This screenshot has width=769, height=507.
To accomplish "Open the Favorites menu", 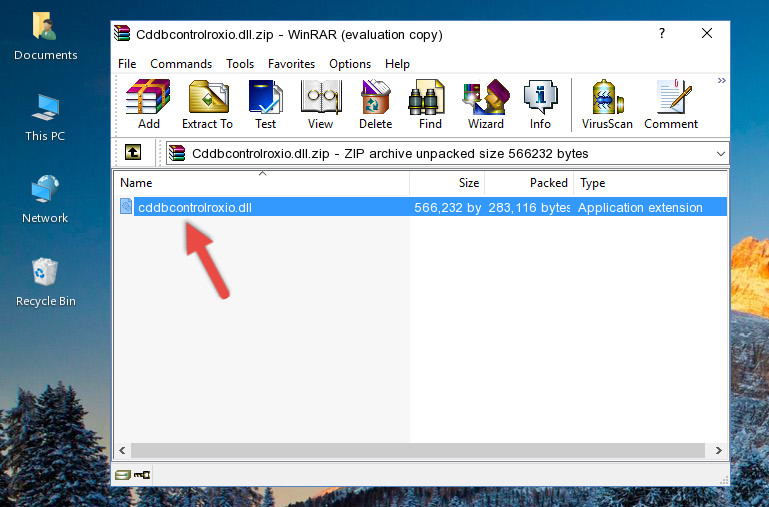I will click(x=291, y=64).
